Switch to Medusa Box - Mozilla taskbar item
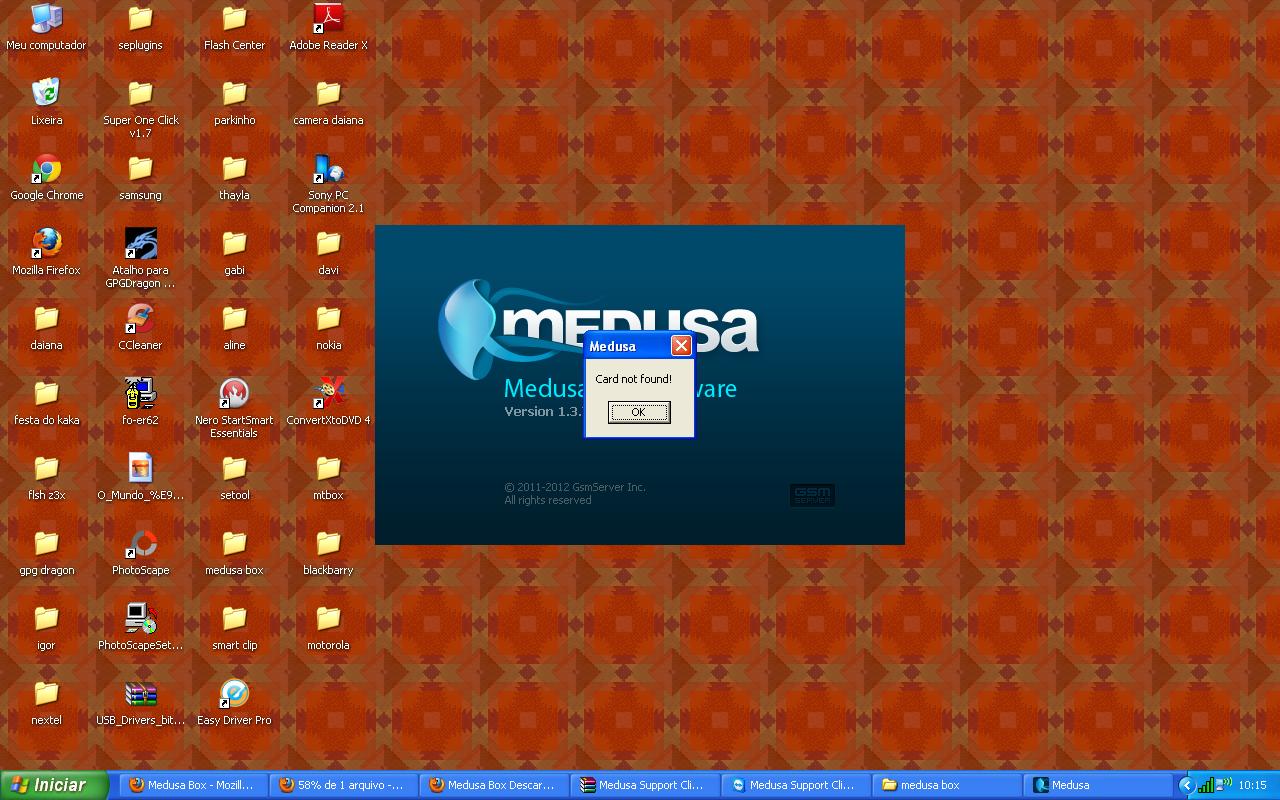1280x800 pixels. (194, 785)
